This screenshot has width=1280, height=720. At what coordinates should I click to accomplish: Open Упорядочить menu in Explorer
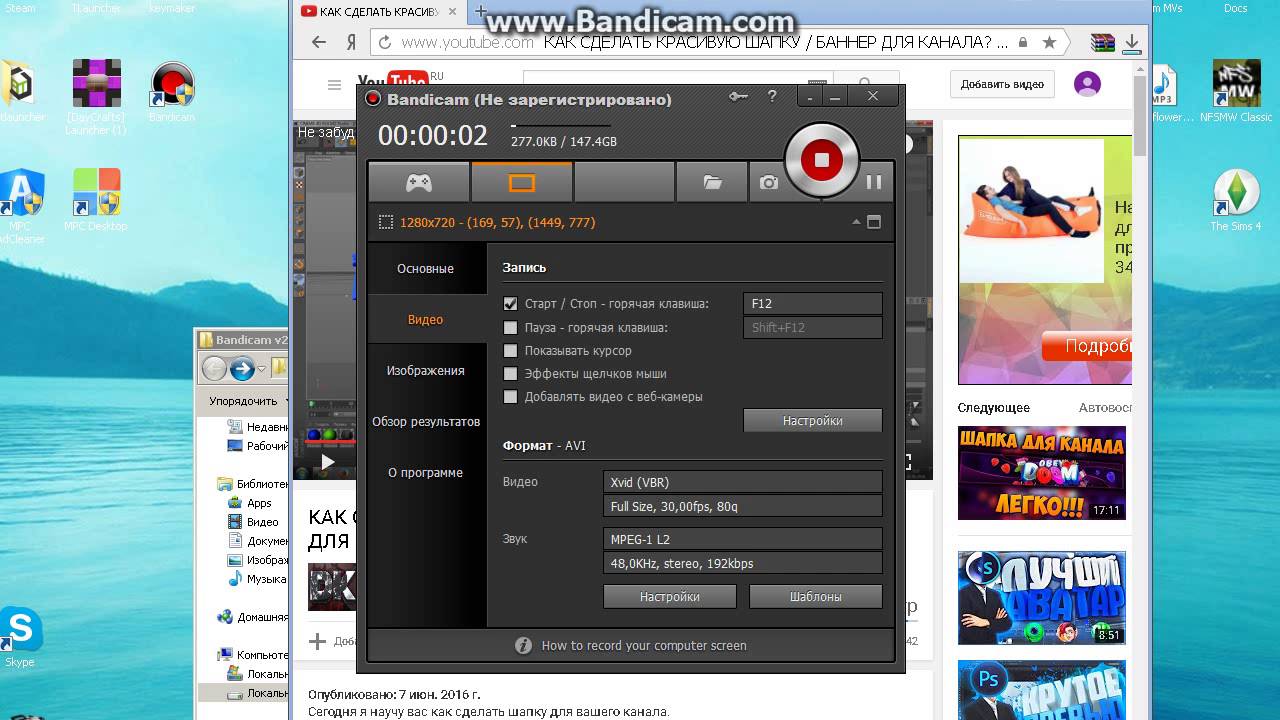[248, 400]
